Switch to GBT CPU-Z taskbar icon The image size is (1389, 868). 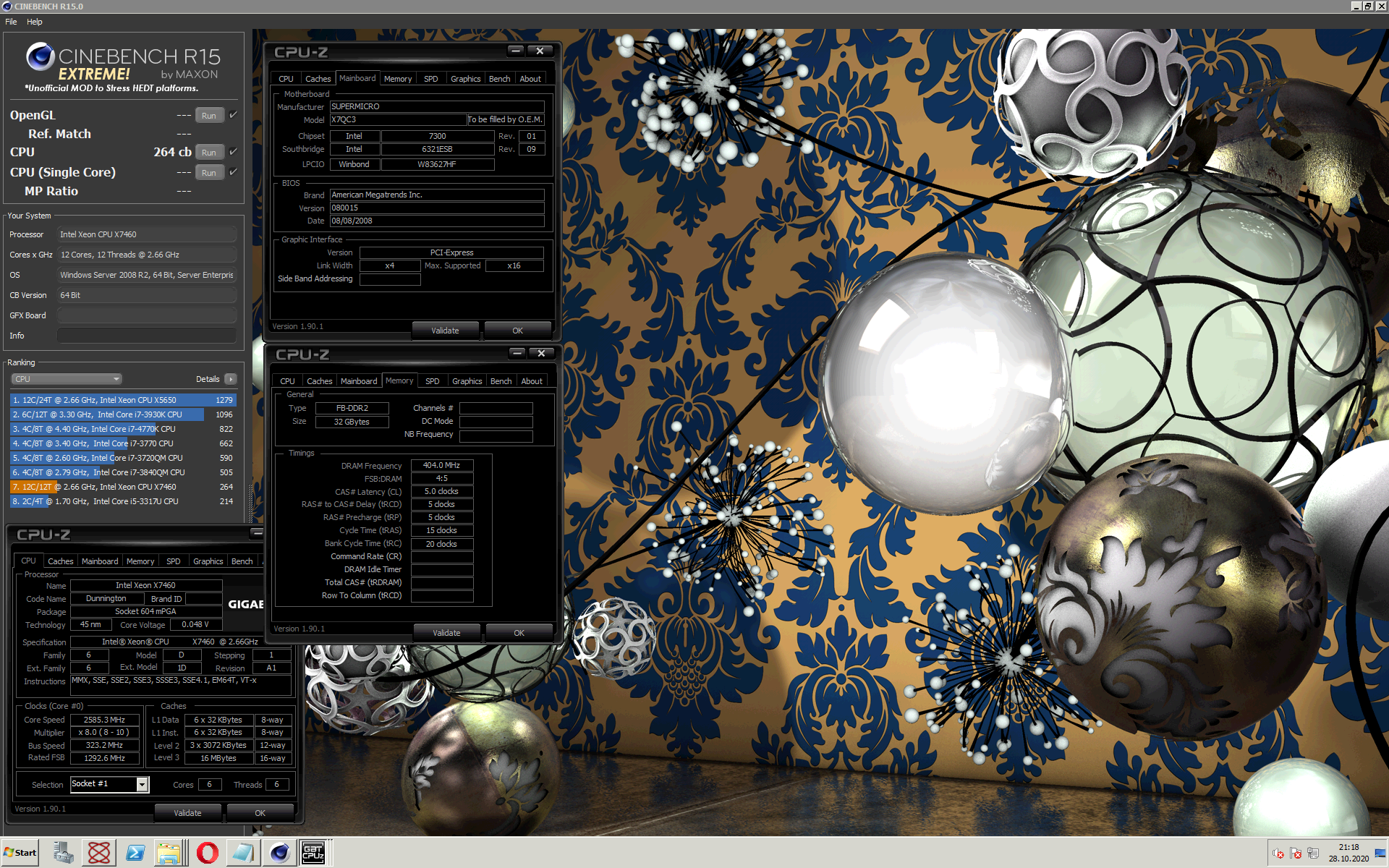pyautogui.click(x=313, y=853)
